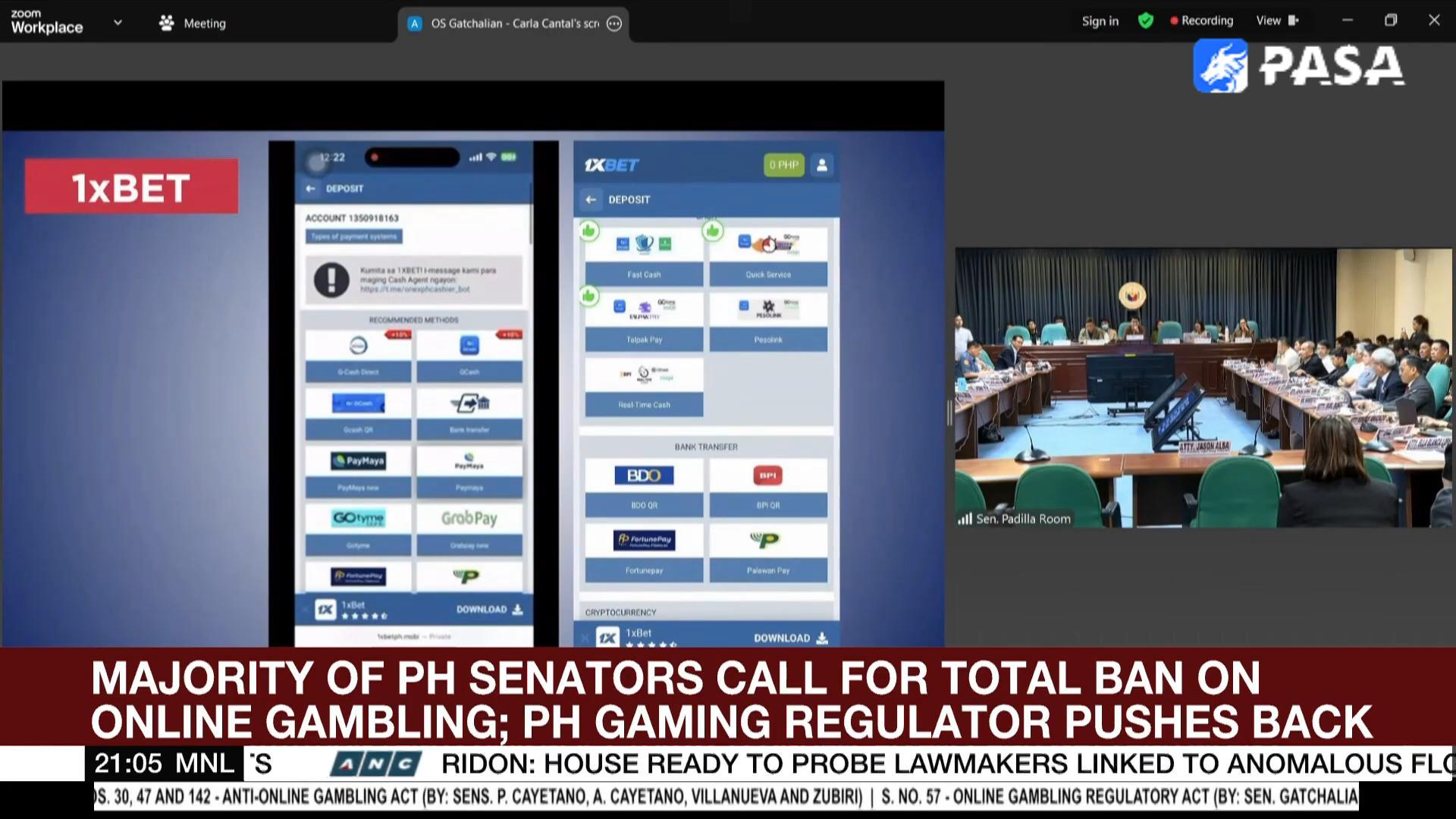Select the Quick Service payment method
This screenshot has height=819, width=1456.
[768, 257]
